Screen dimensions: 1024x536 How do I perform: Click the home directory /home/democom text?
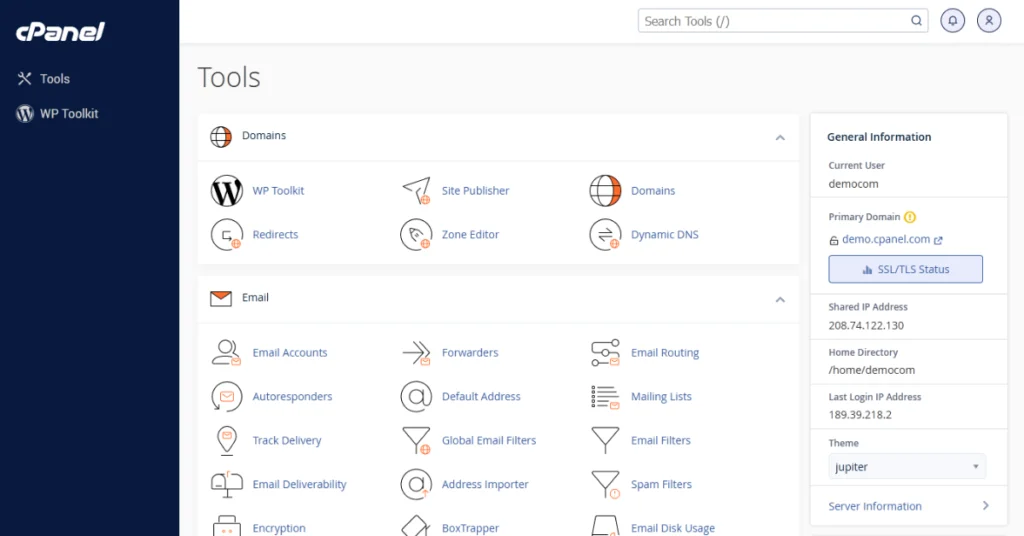point(872,370)
